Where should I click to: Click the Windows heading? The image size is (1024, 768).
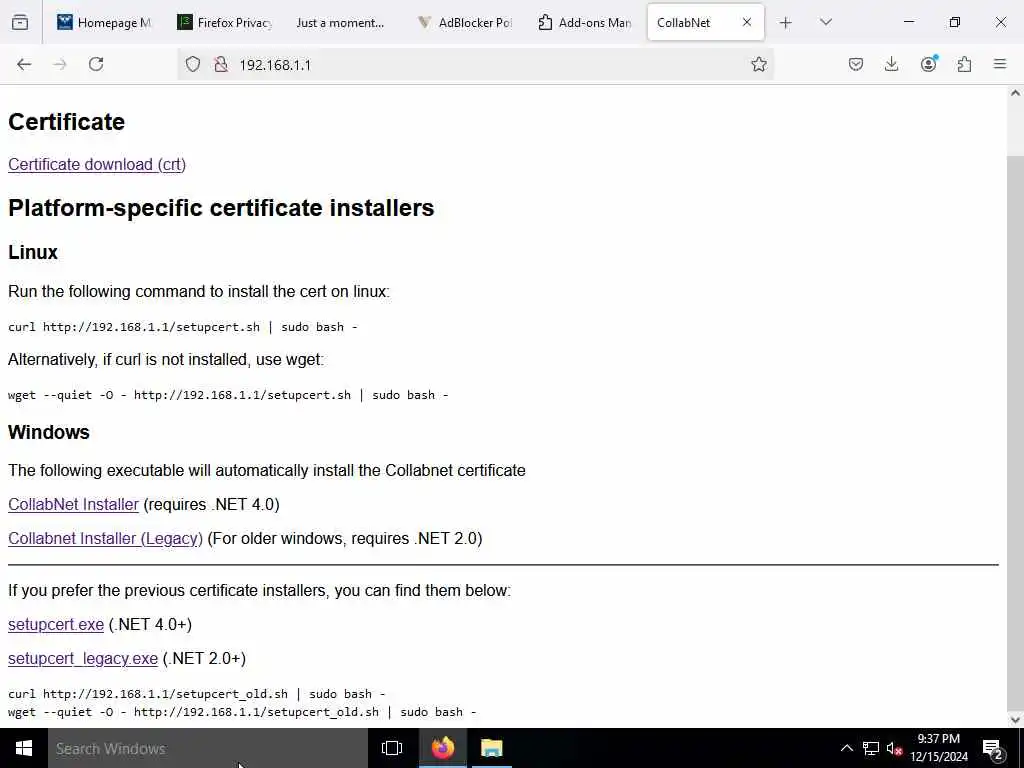(48, 432)
